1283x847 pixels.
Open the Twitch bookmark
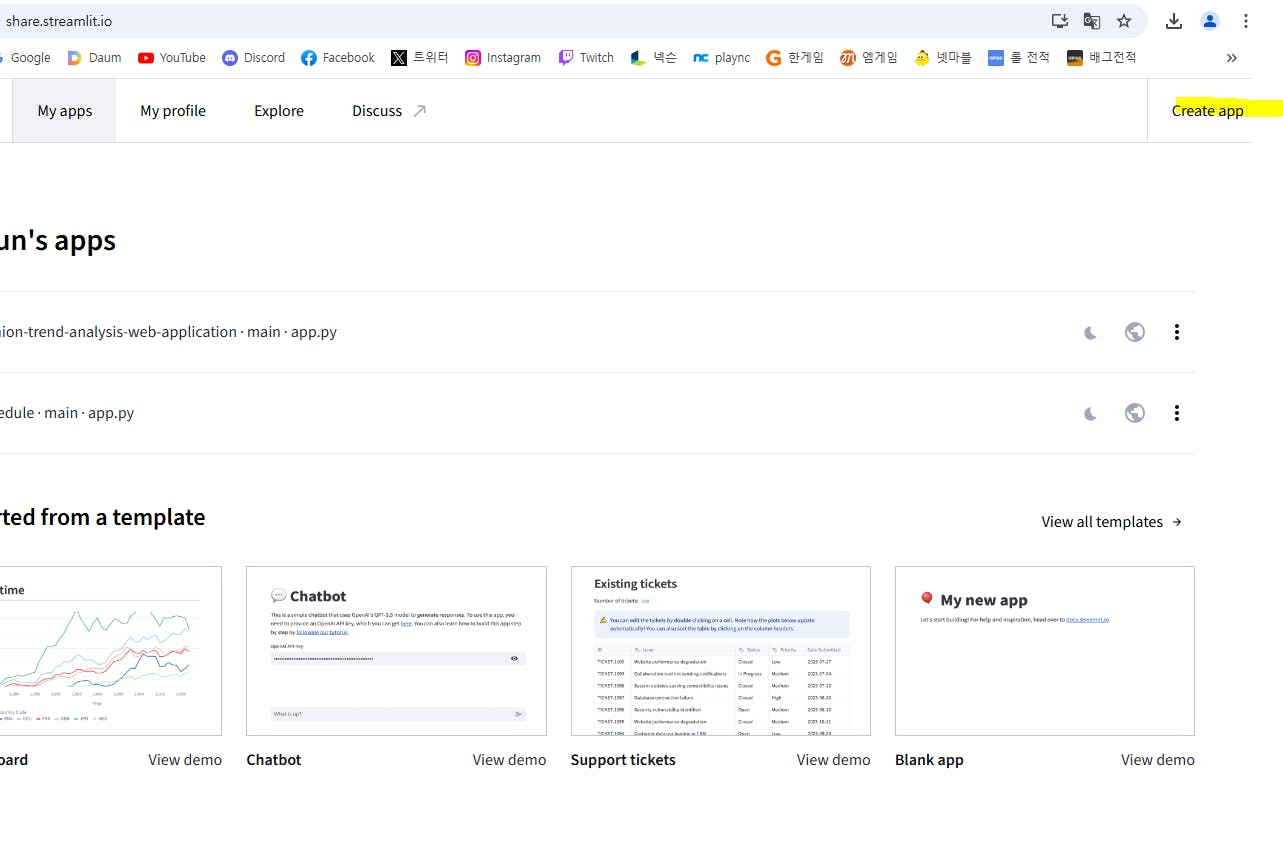click(586, 58)
